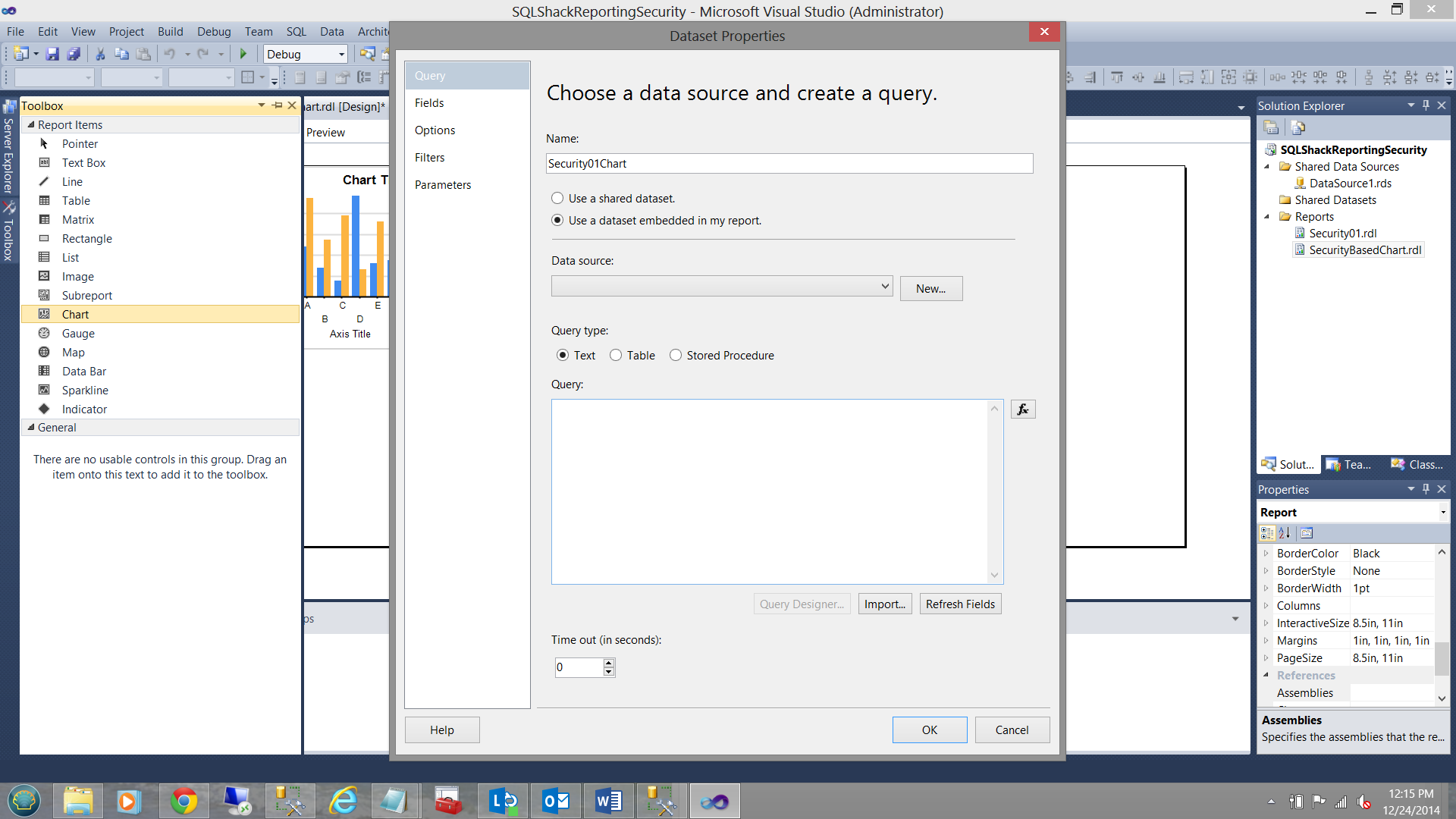This screenshot has width=1456, height=819.
Task: Switch to the Fields page
Action: [x=429, y=103]
